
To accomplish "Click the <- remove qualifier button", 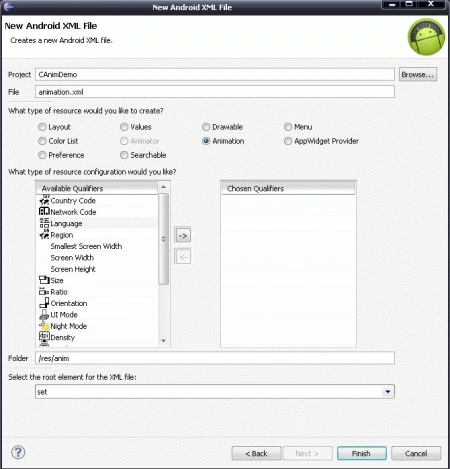I will coord(183,257).
